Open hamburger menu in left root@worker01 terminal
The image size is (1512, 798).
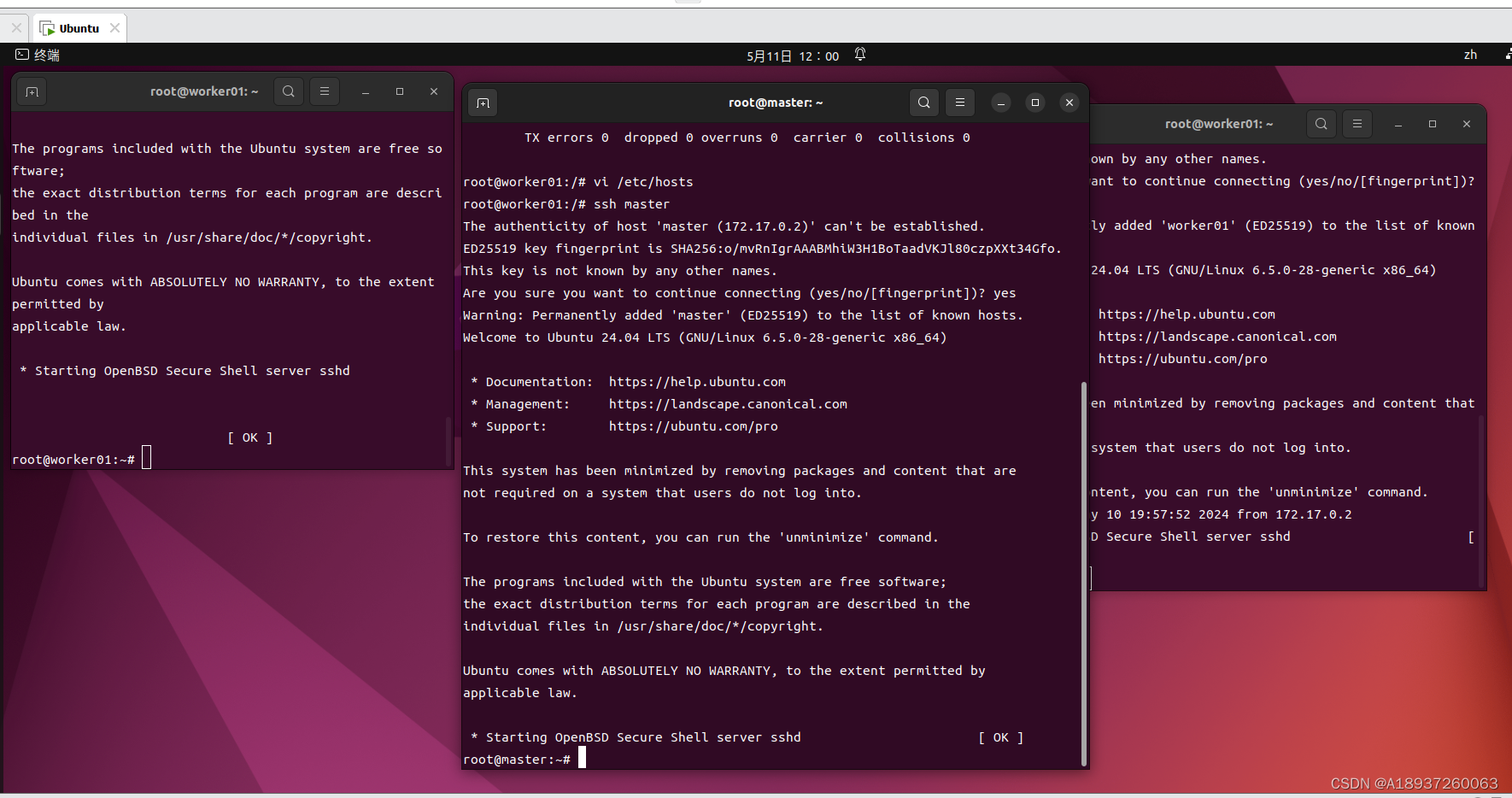click(x=324, y=91)
